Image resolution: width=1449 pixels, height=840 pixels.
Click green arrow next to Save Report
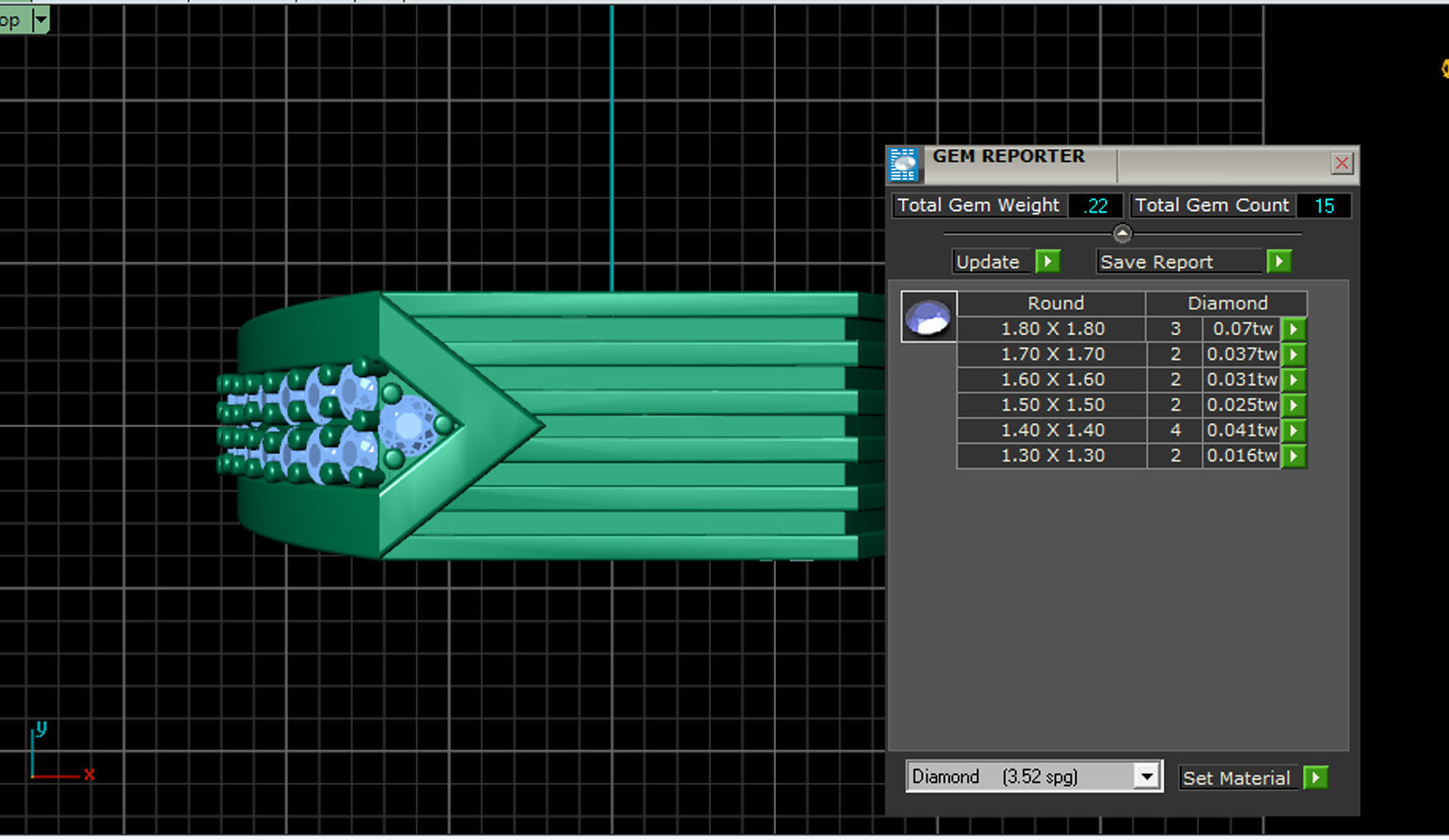(1279, 261)
